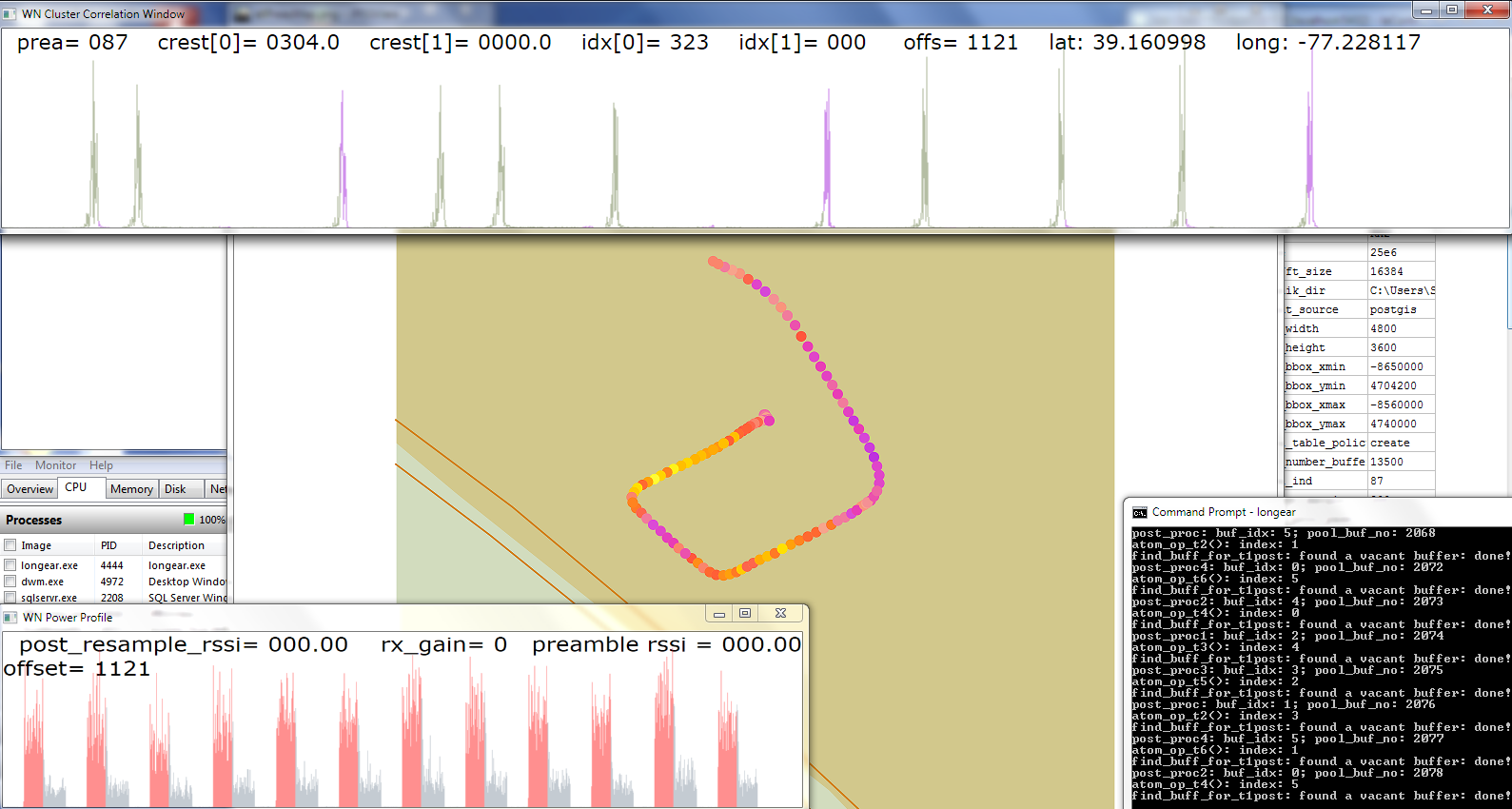
Task: Select the bbox_xmin value cell
Action: (1400, 366)
